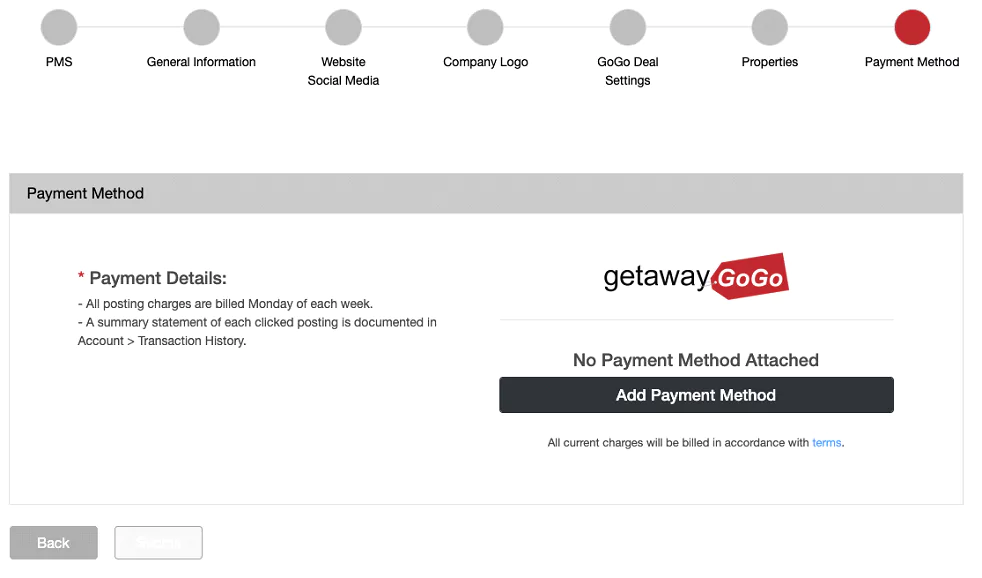Select the GoGo Deal Settings label
The image size is (982, 578).
pyautogui.click(x=628, y=71)
